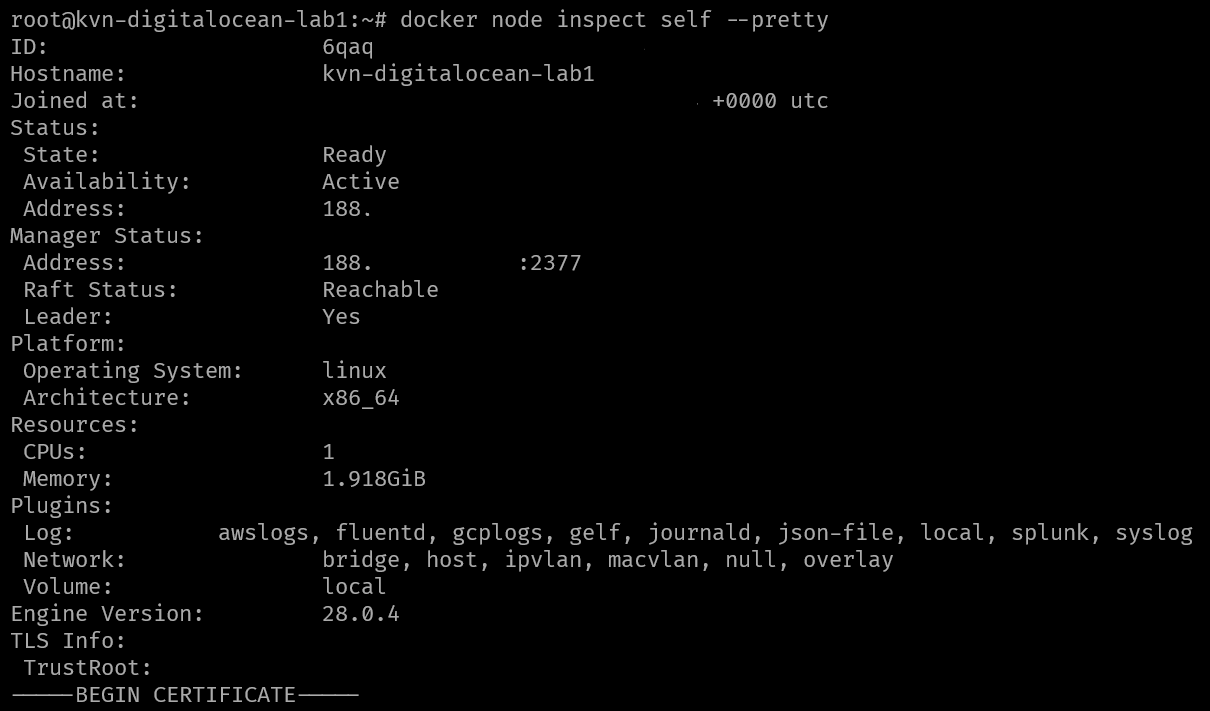The image size is (1210, 711).
Task: Click the +0000 utc timestamp text
Action: tap(770, 101)
